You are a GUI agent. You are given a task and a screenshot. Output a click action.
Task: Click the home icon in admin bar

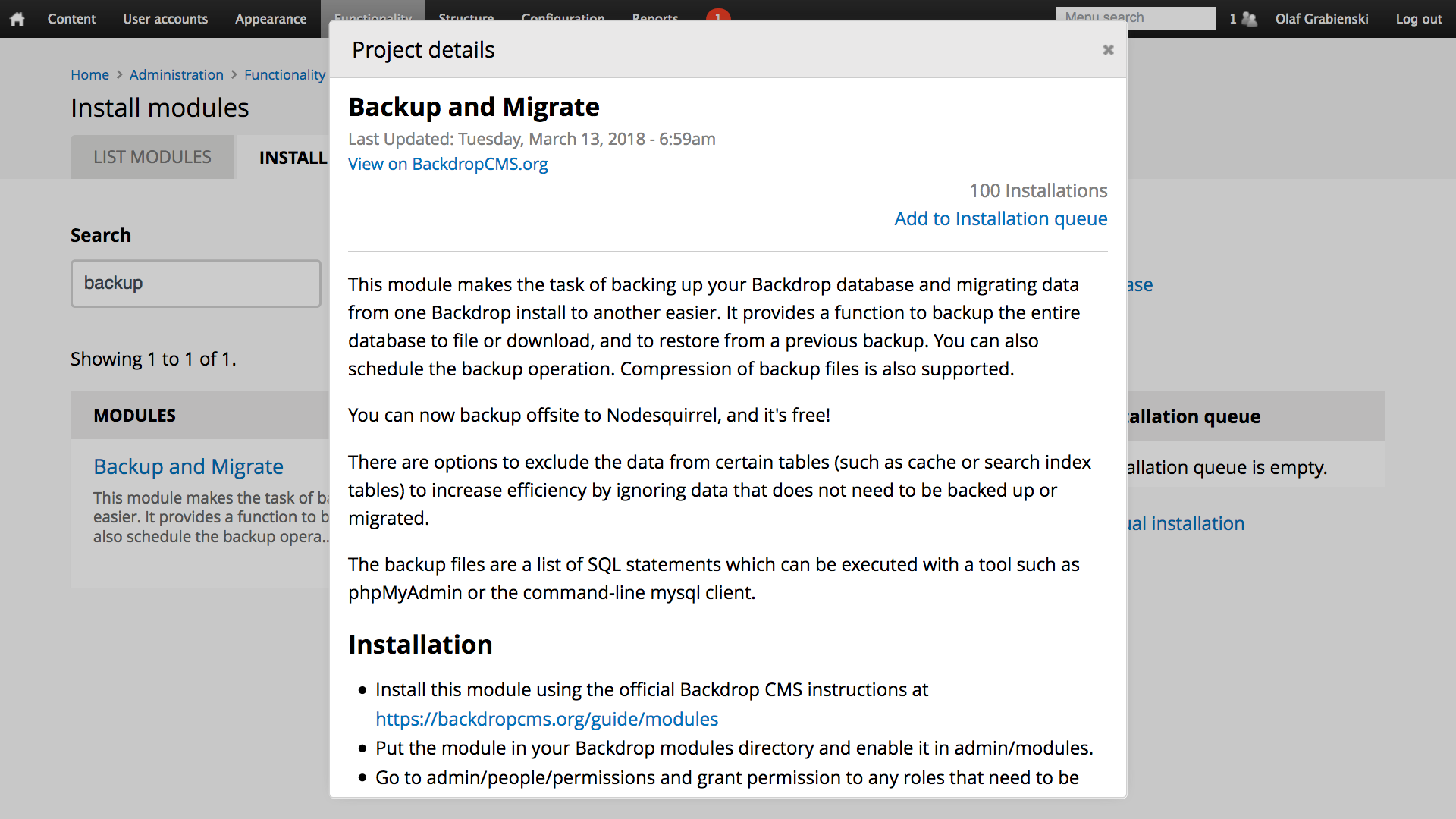17,19
